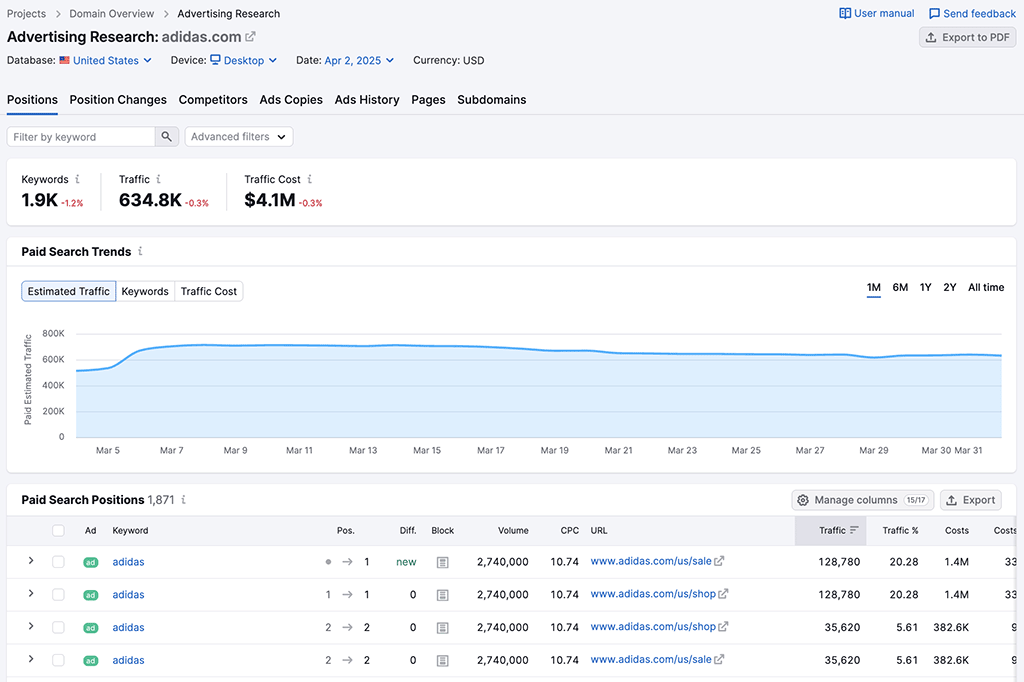Open United States database dropdown
Viewport: 1024px width, 682px height.
106,60
